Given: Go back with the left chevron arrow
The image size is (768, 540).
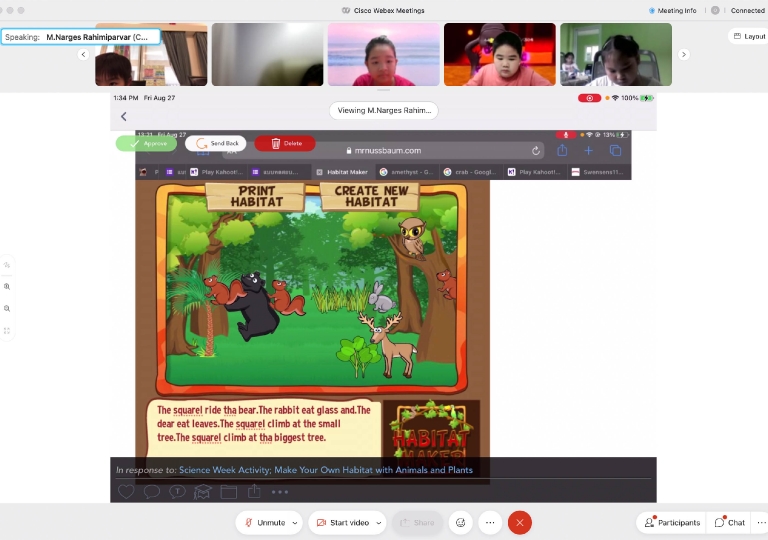Looking at the screenshot, I should click(x=123, y=116).
